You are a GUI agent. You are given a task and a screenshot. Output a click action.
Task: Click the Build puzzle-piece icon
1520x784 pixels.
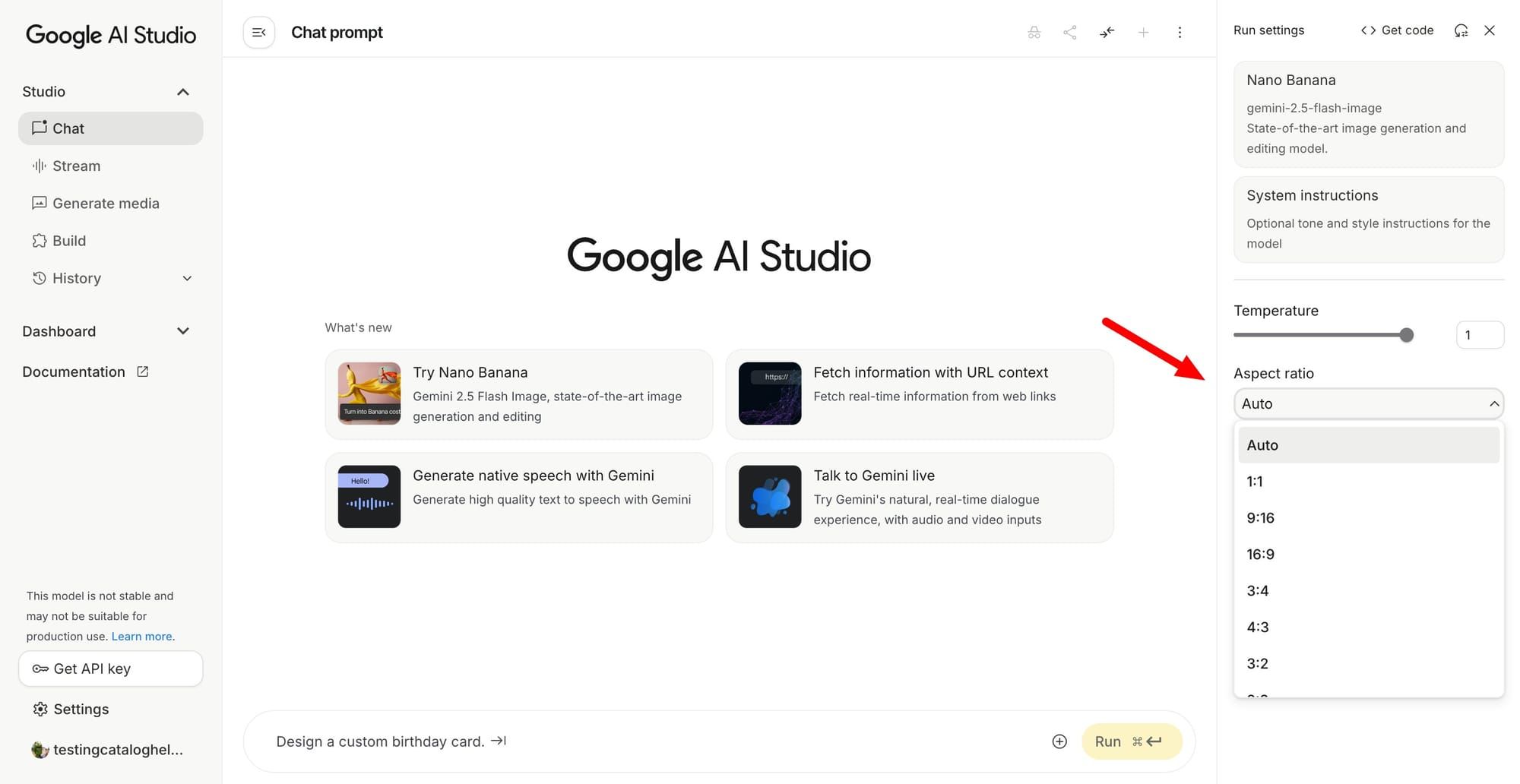(x=40, y=241)
